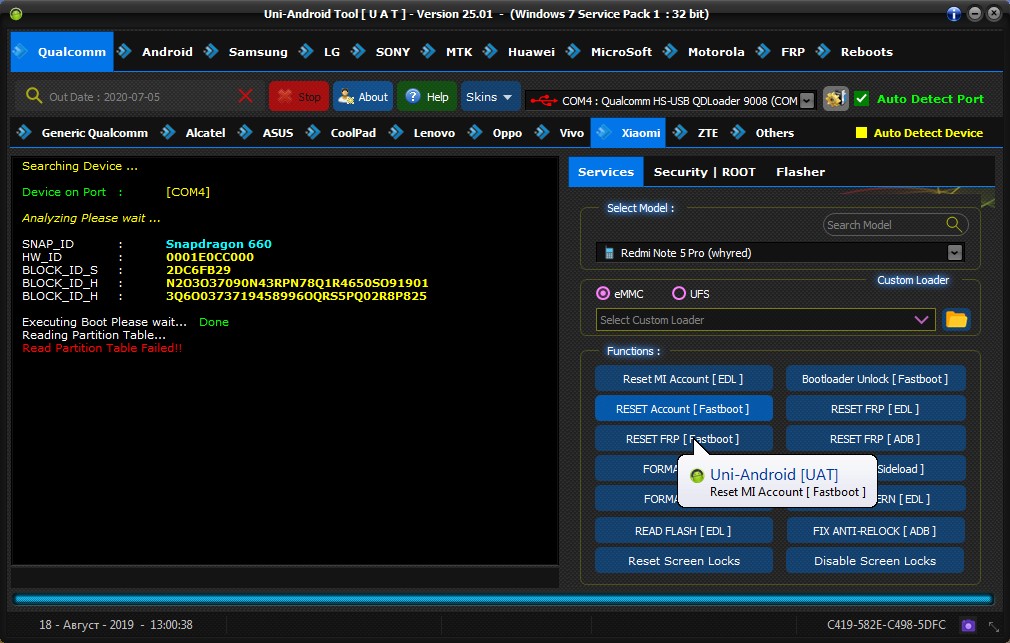Browse custom loader with folder icon
This screenshot has height=643, width=1010.
point(957,320)
